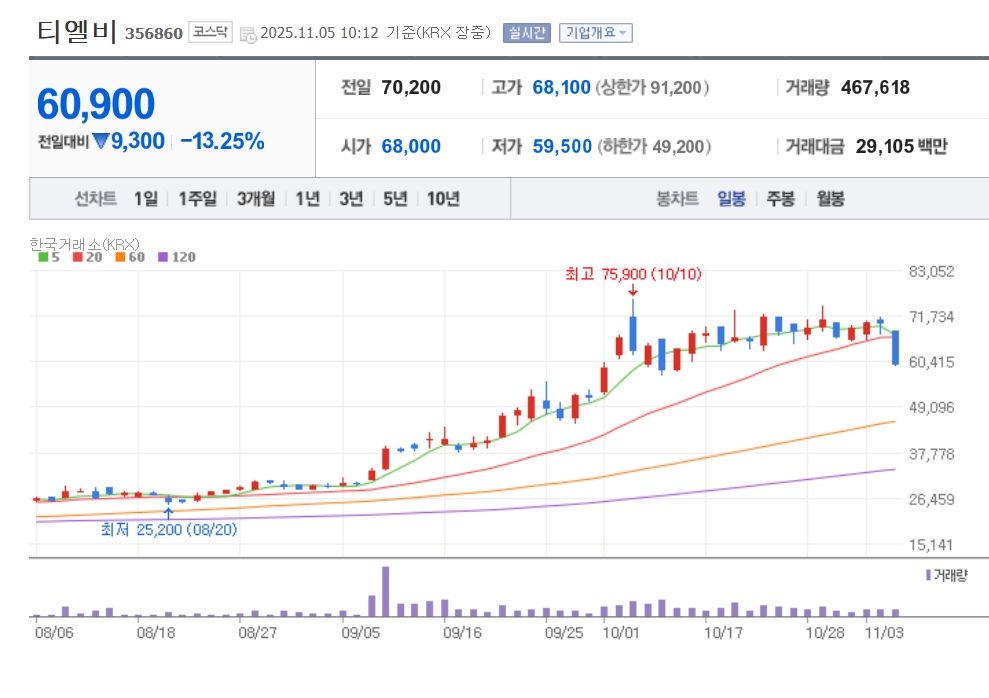Click the purple 120-day moving average swatch
989x698 pixels.
point(163,257)
